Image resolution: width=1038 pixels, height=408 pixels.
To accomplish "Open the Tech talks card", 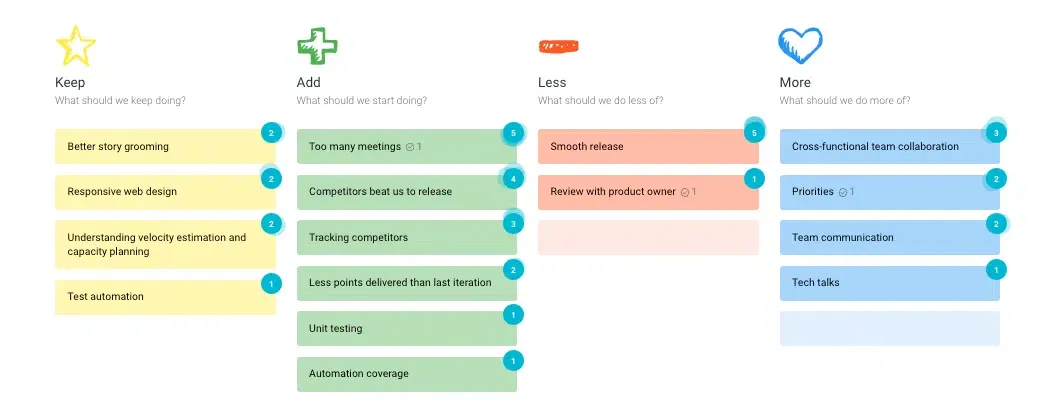I will click(890, 283).
